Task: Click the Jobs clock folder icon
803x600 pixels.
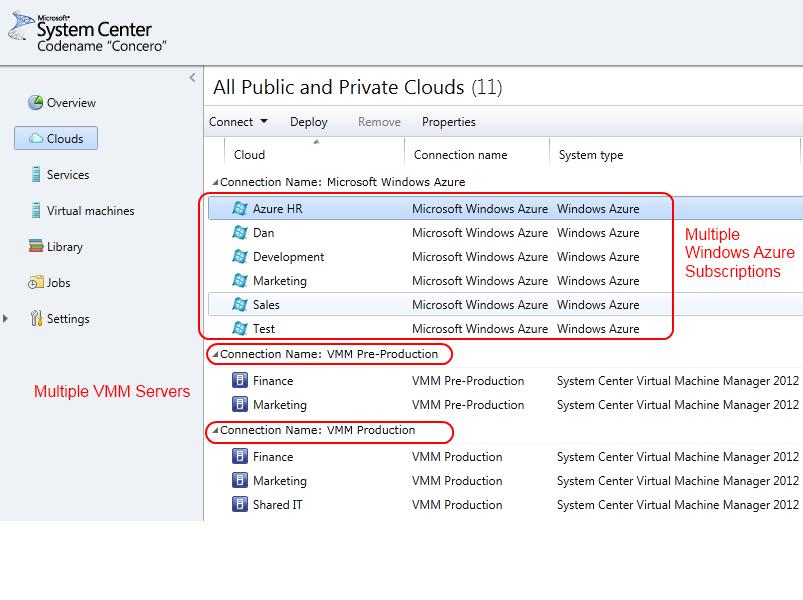Action: click(36, 282)
